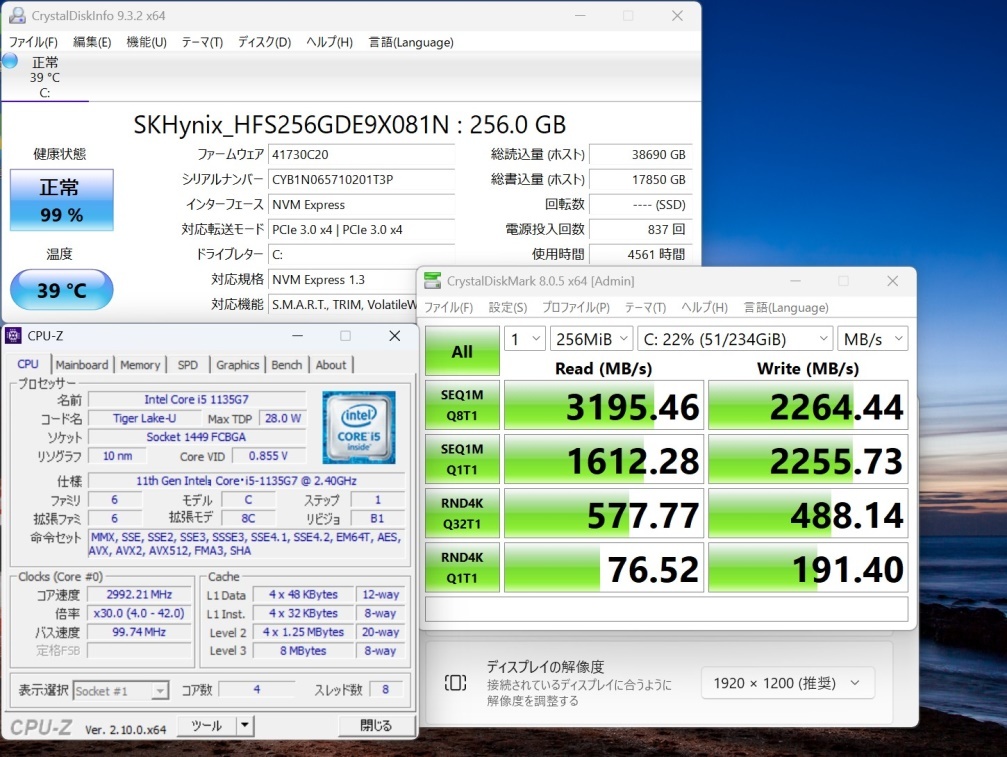Switch to the Bench tab in CPU-Z
Screen dimensions: 1007x757
(x=286, y=365)
